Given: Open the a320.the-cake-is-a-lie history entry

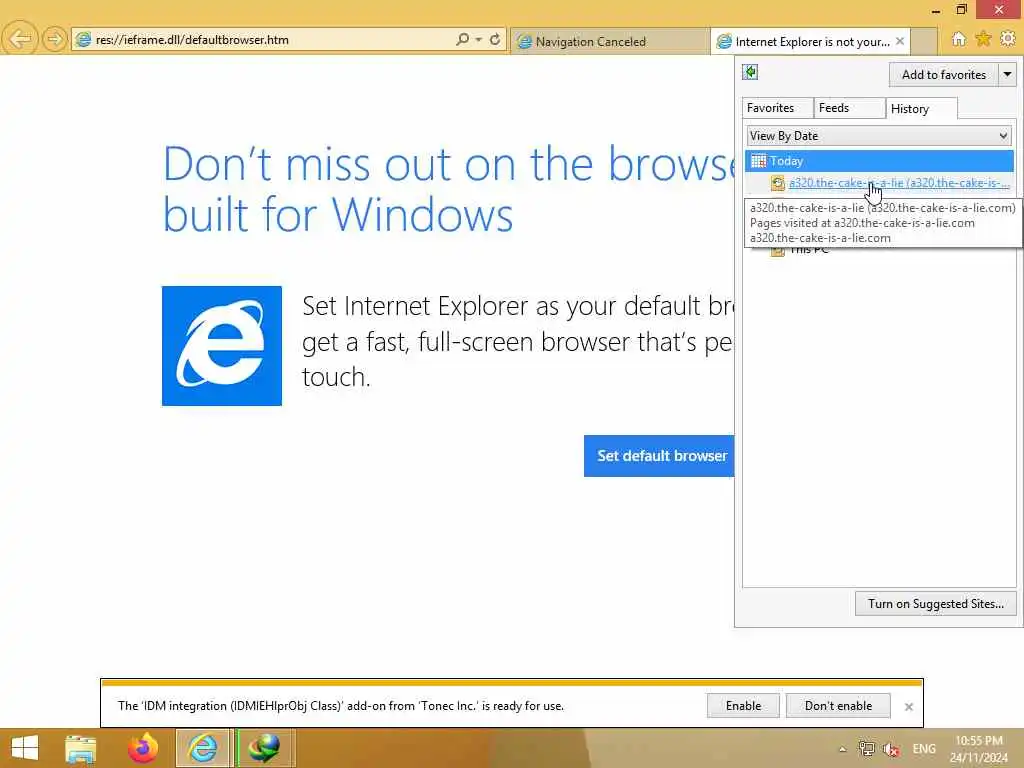Looking at the screenshot, I should [899, 183].
